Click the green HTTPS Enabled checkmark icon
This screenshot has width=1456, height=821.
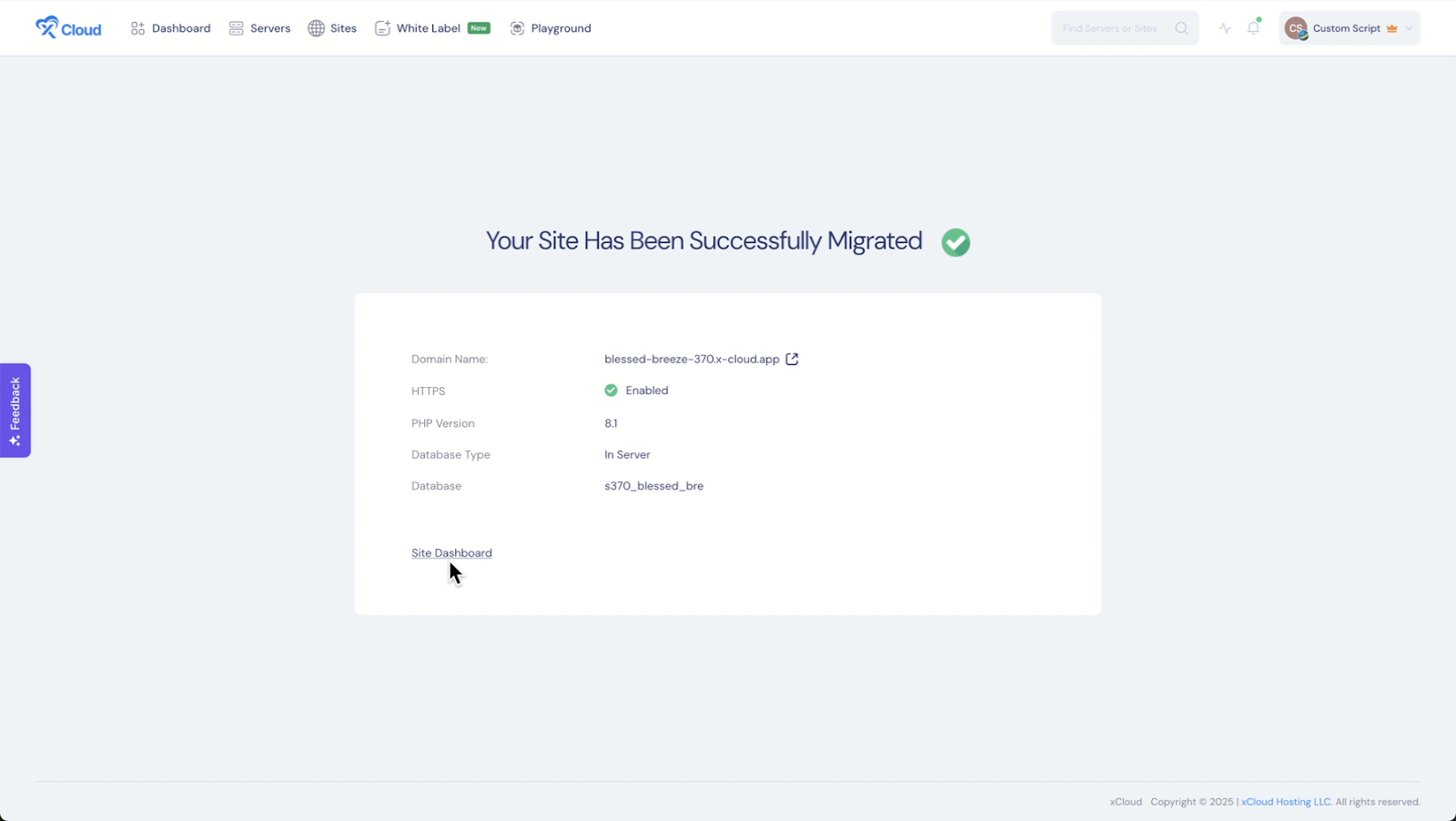click(610, 390)
